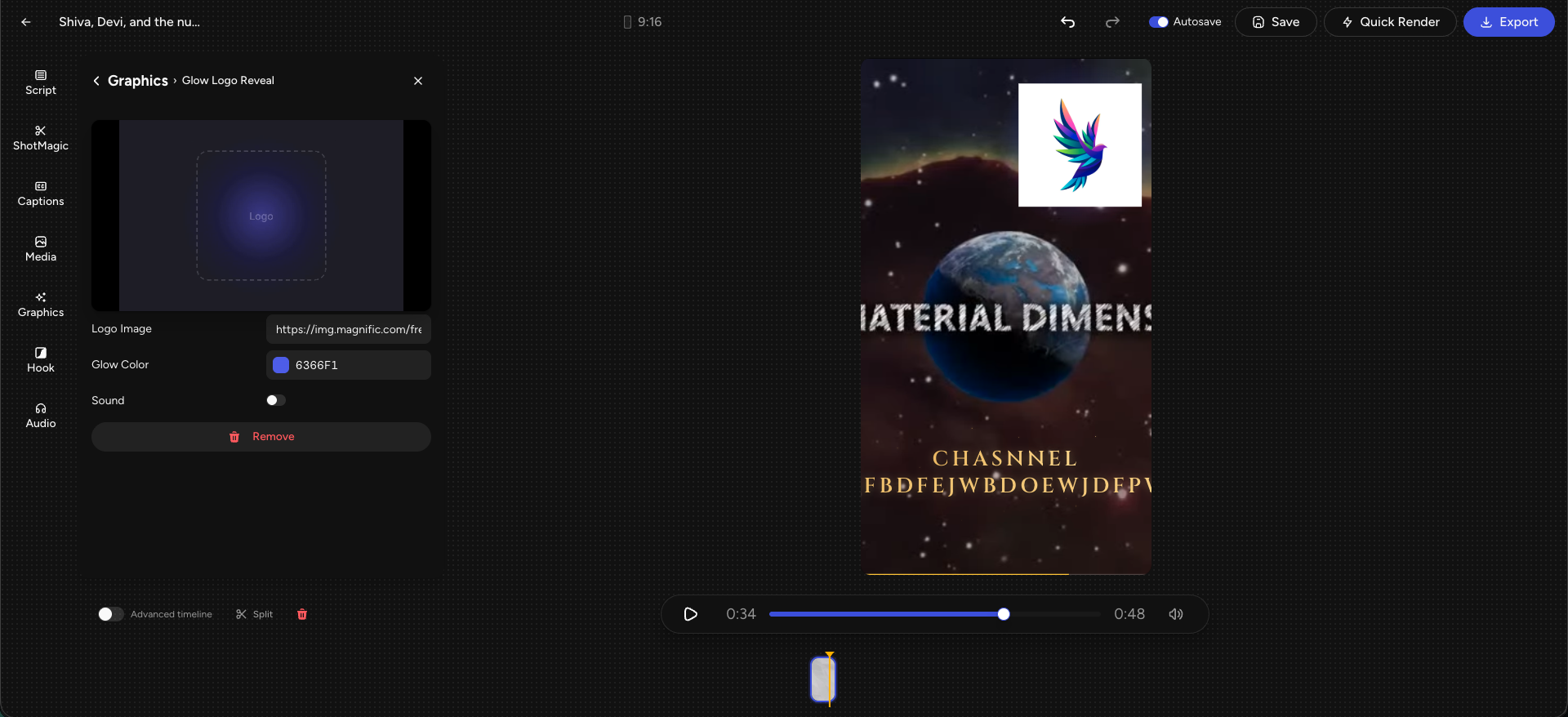Click the 0:48 total duration label

coord(1129,614)
